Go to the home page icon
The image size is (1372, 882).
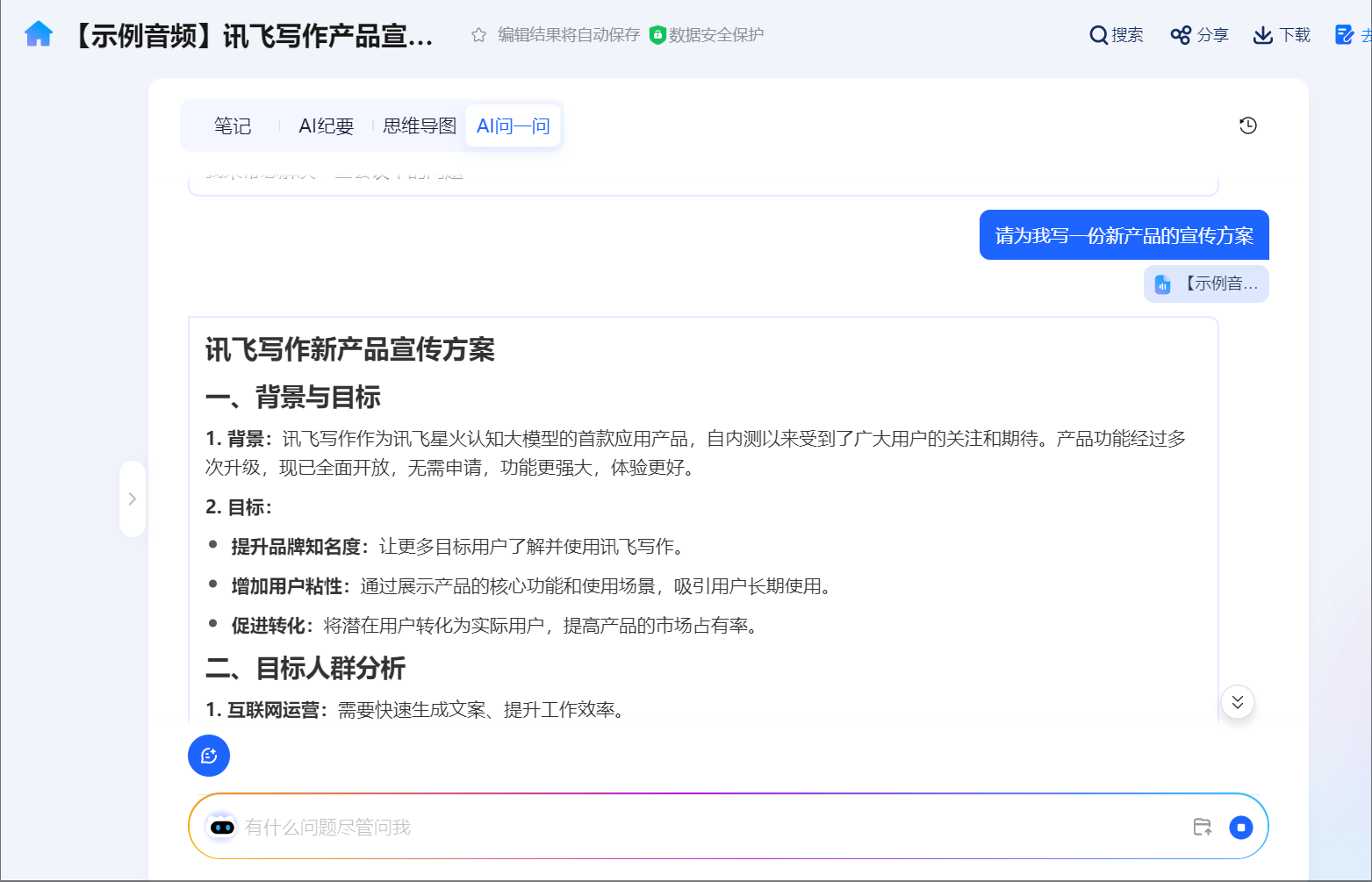click(x=39, y=35)
